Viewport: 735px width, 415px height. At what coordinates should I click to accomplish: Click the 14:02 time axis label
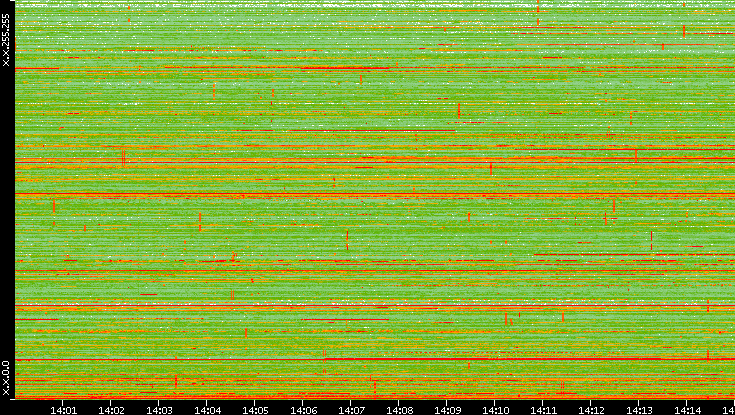(x=111, y=410)
